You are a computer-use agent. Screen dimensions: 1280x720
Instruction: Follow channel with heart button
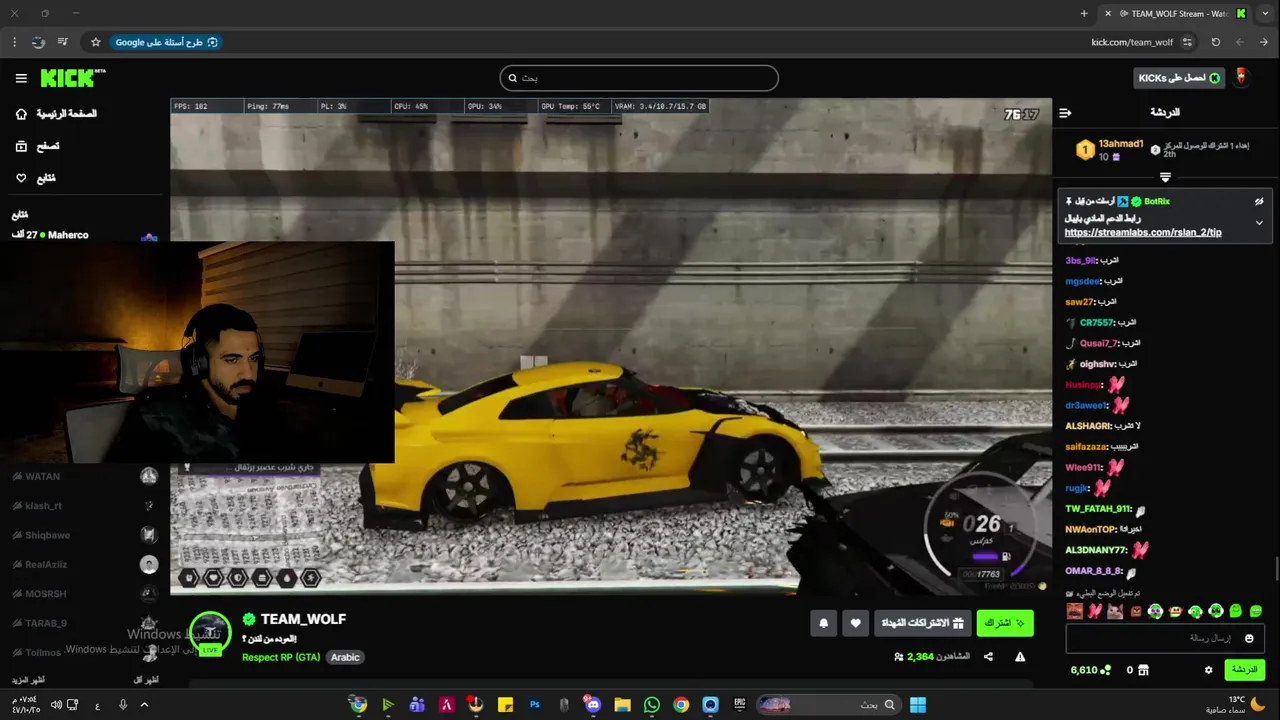[x=855, y=623]
